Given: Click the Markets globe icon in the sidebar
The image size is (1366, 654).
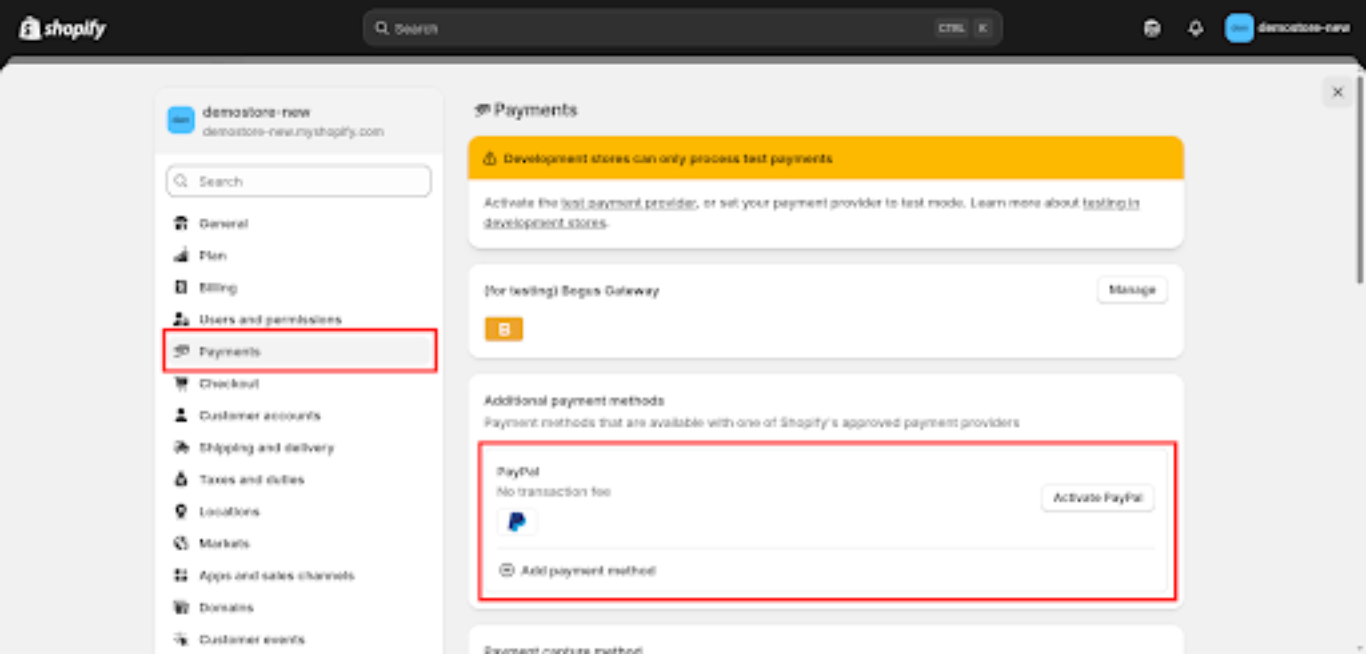Looking at the screenshot, I should (x=181, y=543).
